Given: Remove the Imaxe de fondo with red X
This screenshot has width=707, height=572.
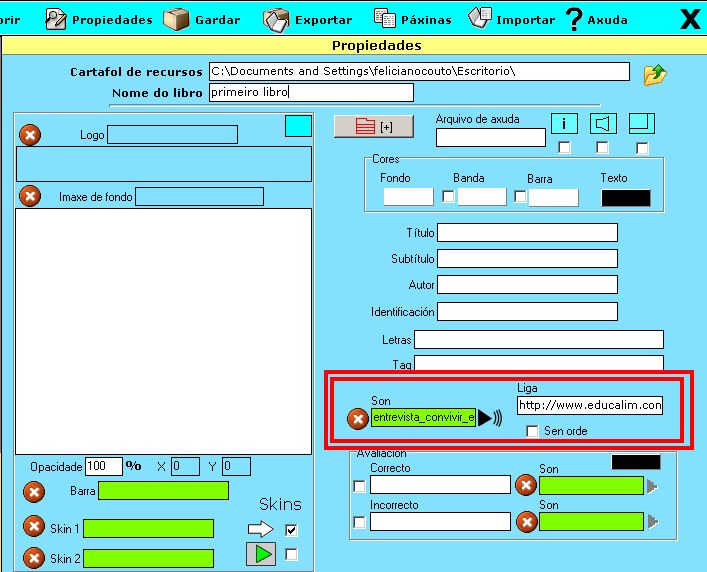Looking at the screenshot, I should pos(31,196).
